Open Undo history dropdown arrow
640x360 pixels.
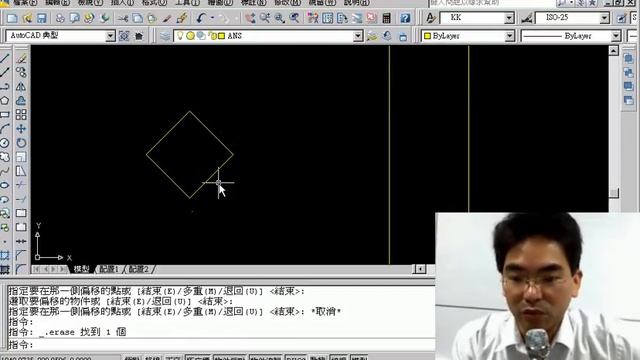[x=212, y=18]
